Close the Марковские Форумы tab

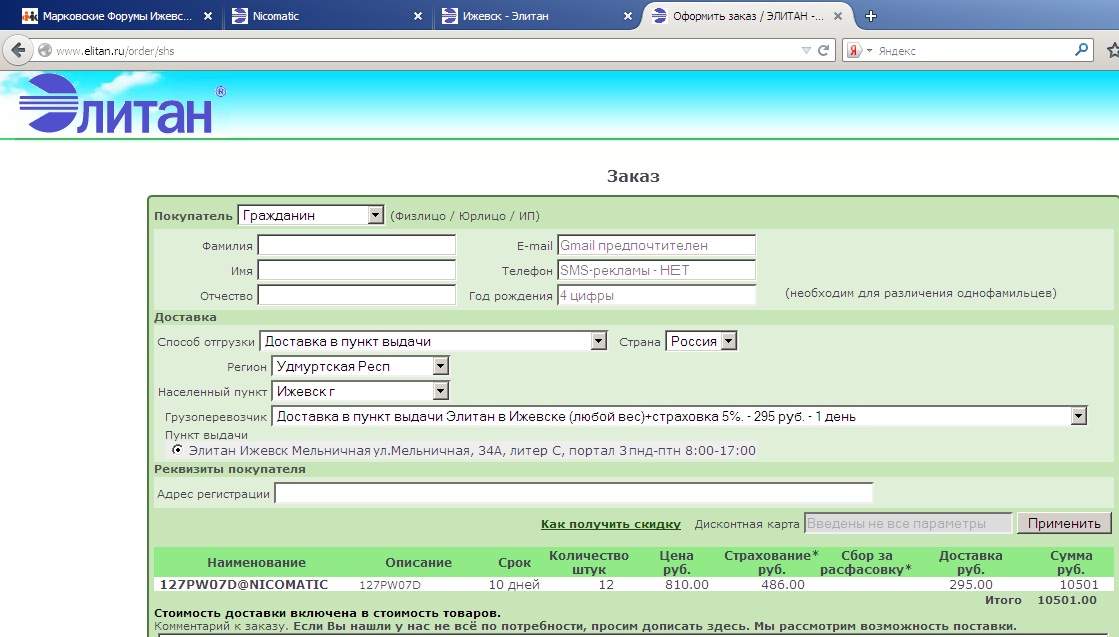[208, 16]
